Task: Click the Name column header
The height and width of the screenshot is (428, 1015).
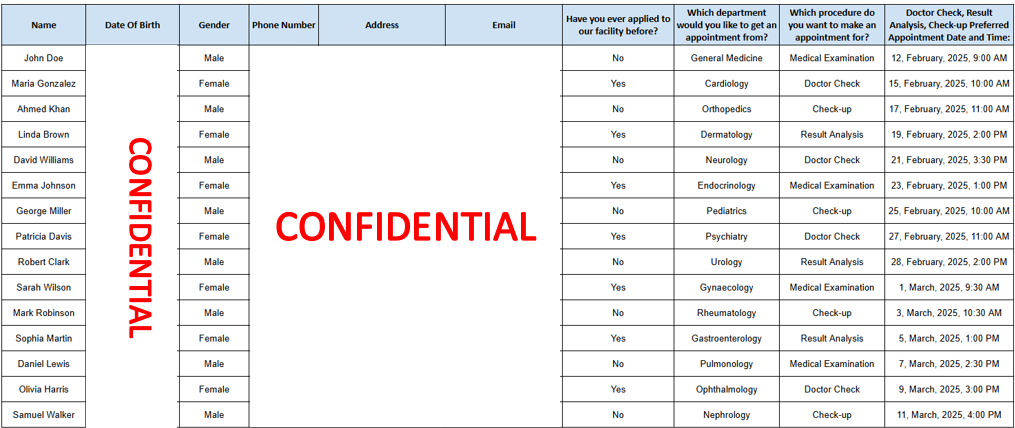Action: point(43,25)
